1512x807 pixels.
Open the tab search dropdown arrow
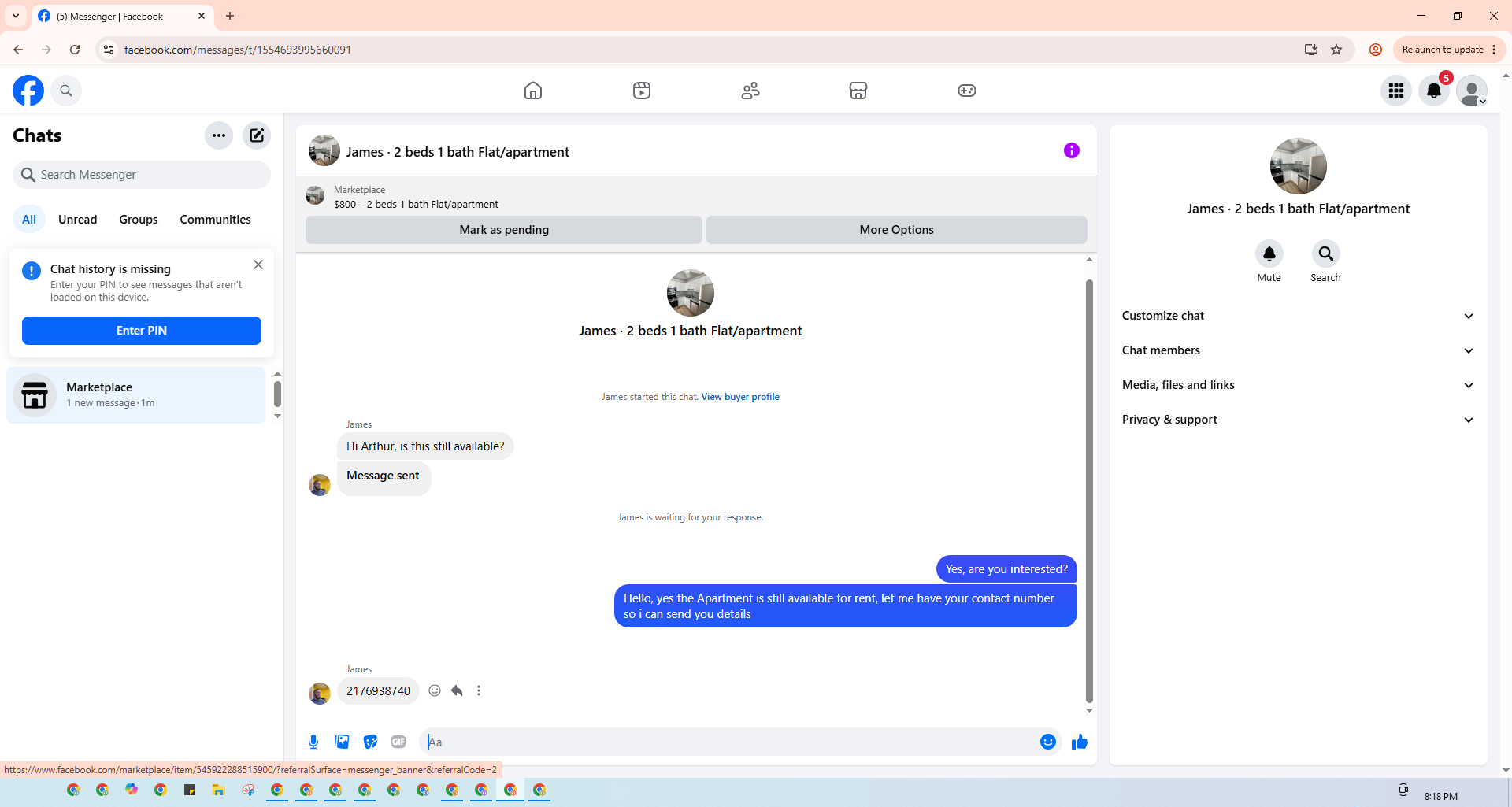point(16,16)
